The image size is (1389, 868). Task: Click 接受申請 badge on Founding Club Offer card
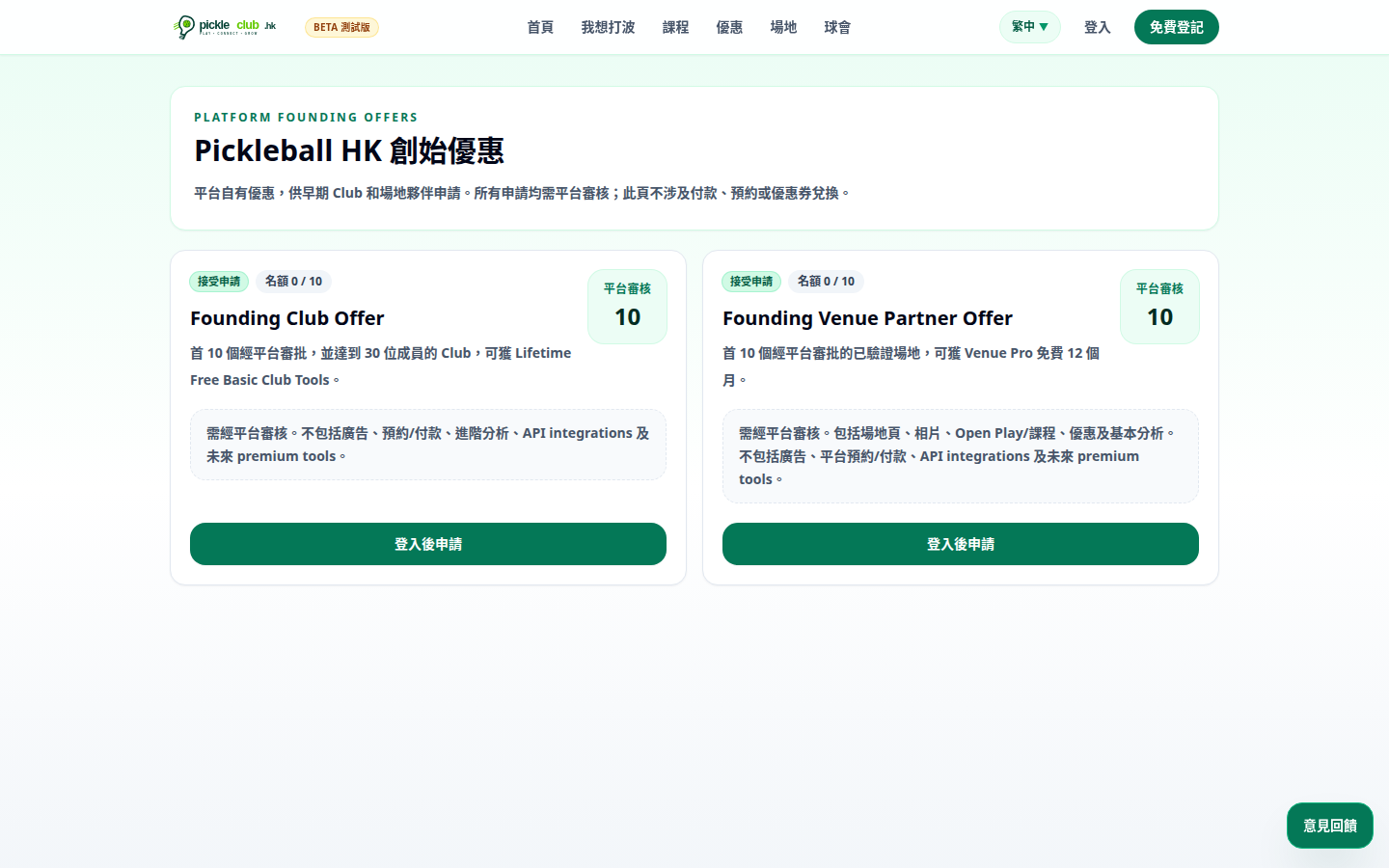pyautogui.click(x=219, y=282)
